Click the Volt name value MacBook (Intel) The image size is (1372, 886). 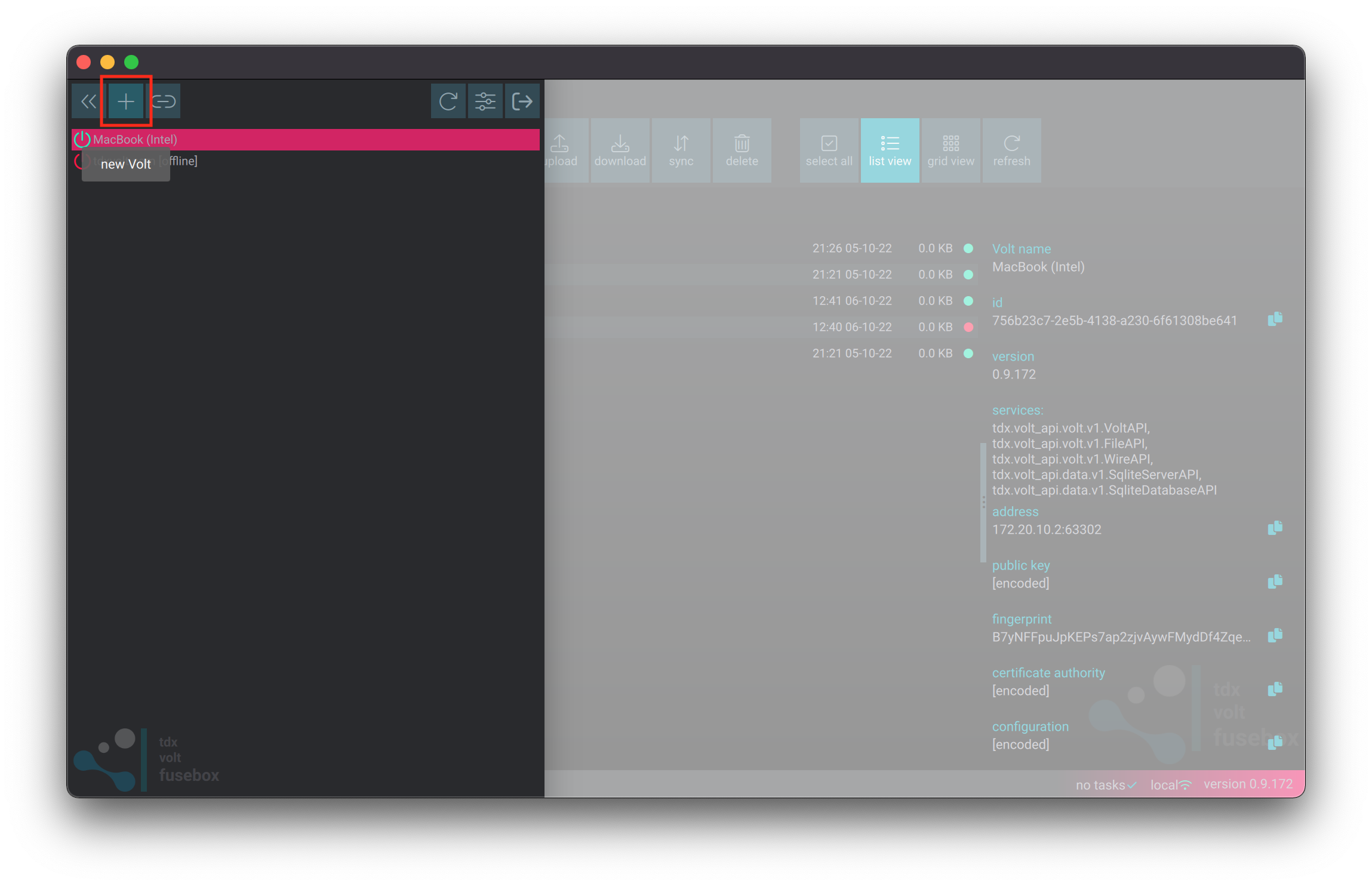1038,267
